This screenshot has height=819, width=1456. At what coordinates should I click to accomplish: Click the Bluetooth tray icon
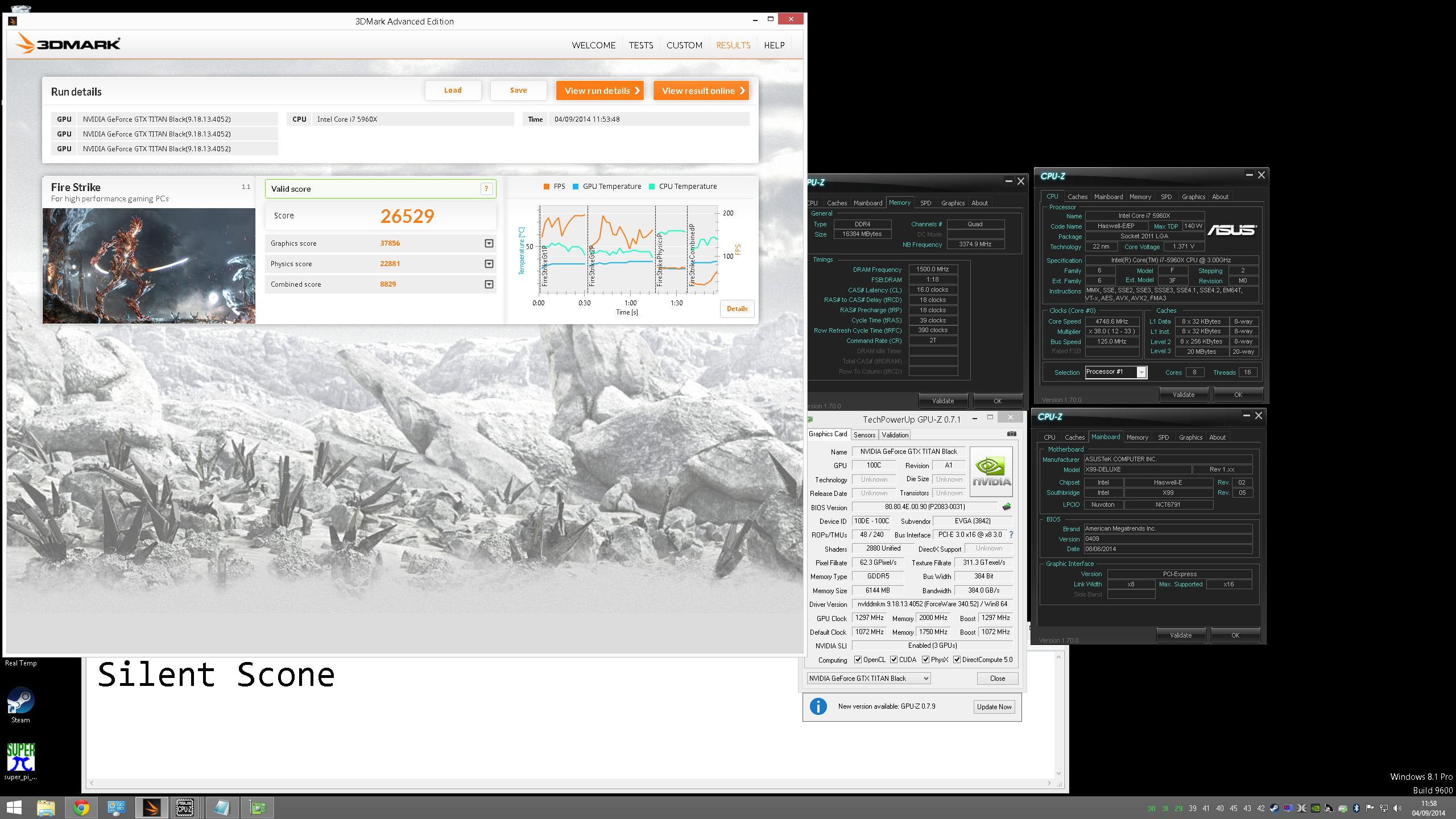point(1356,808)
